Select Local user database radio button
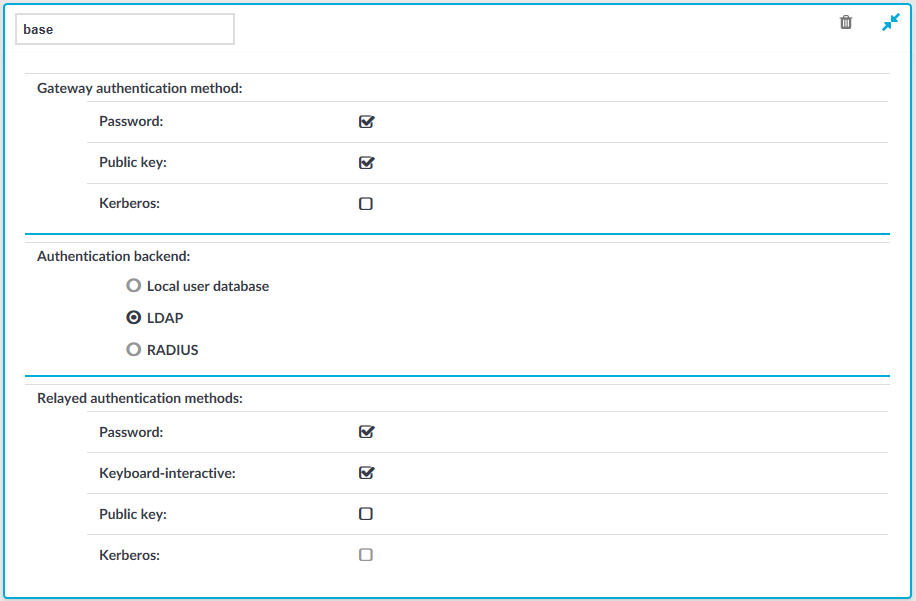This screenshot has width=916, height=601. 134,286
